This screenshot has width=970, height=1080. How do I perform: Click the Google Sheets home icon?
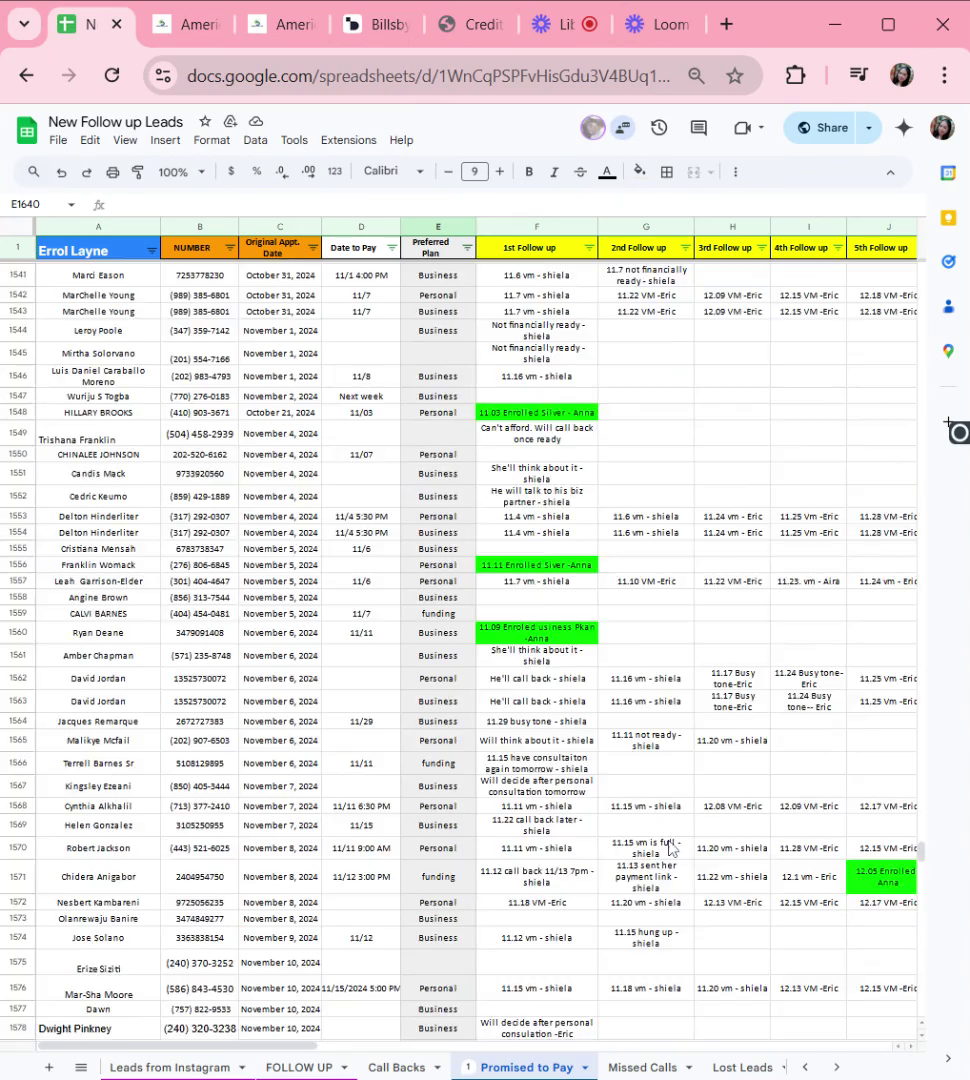(x=27, y=130)
